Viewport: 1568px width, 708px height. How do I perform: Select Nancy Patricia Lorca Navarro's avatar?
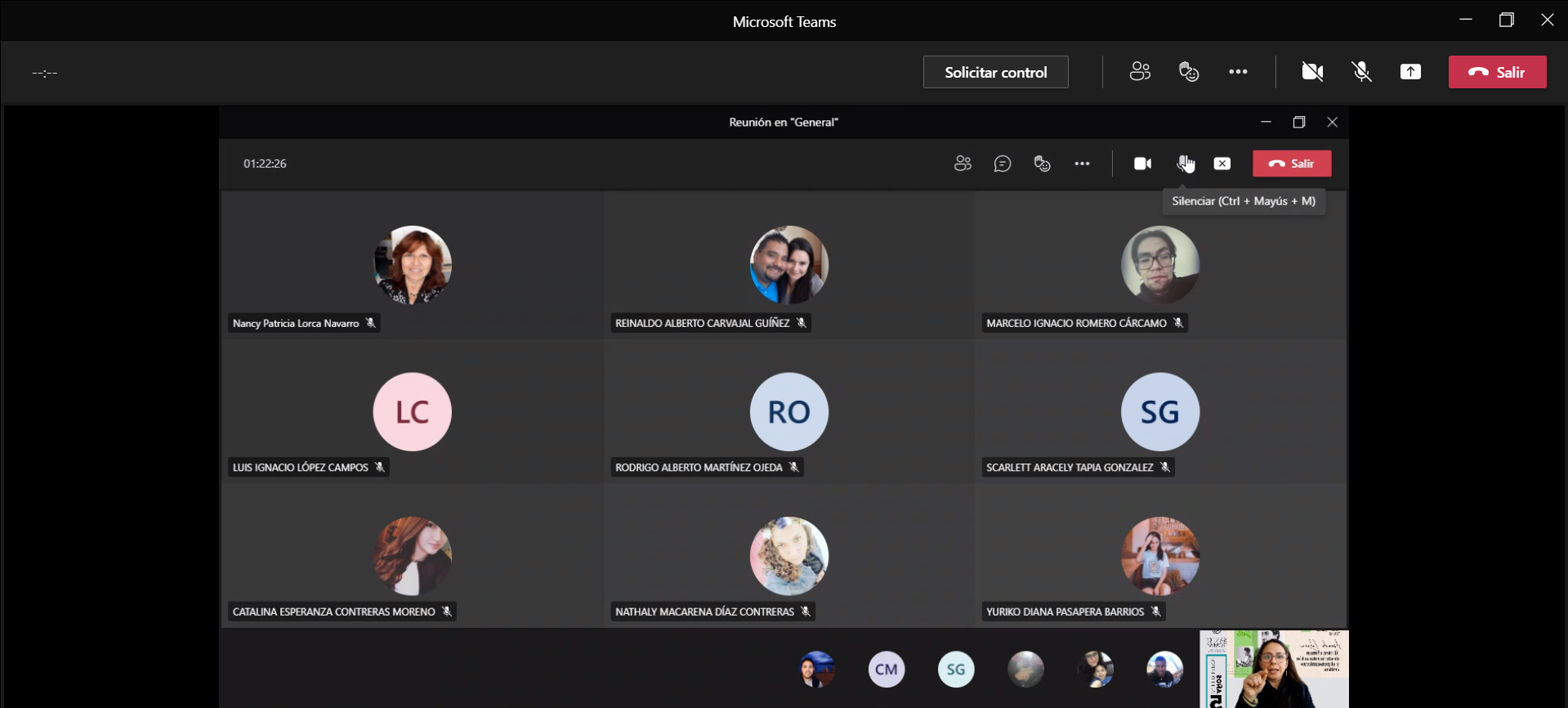pyautogui.click(x=413, y=265)
